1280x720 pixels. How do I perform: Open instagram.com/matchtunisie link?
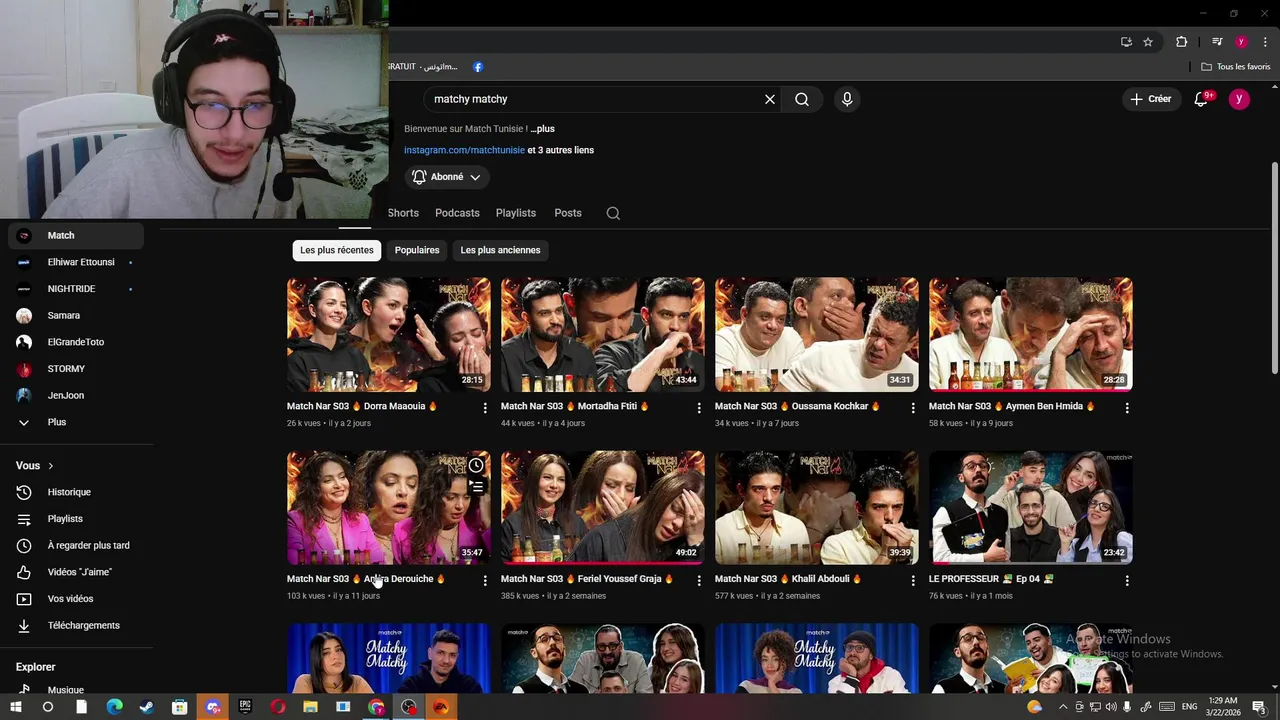pos(464,150)
